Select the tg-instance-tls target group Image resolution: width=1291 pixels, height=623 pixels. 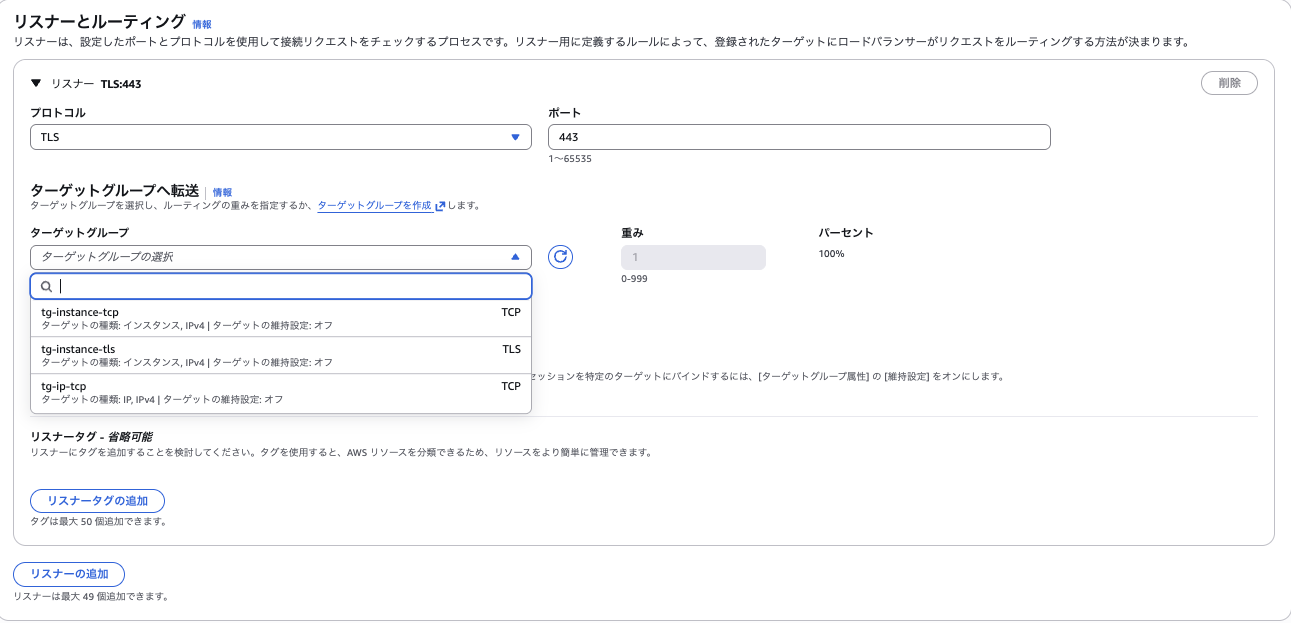point(200,354)
